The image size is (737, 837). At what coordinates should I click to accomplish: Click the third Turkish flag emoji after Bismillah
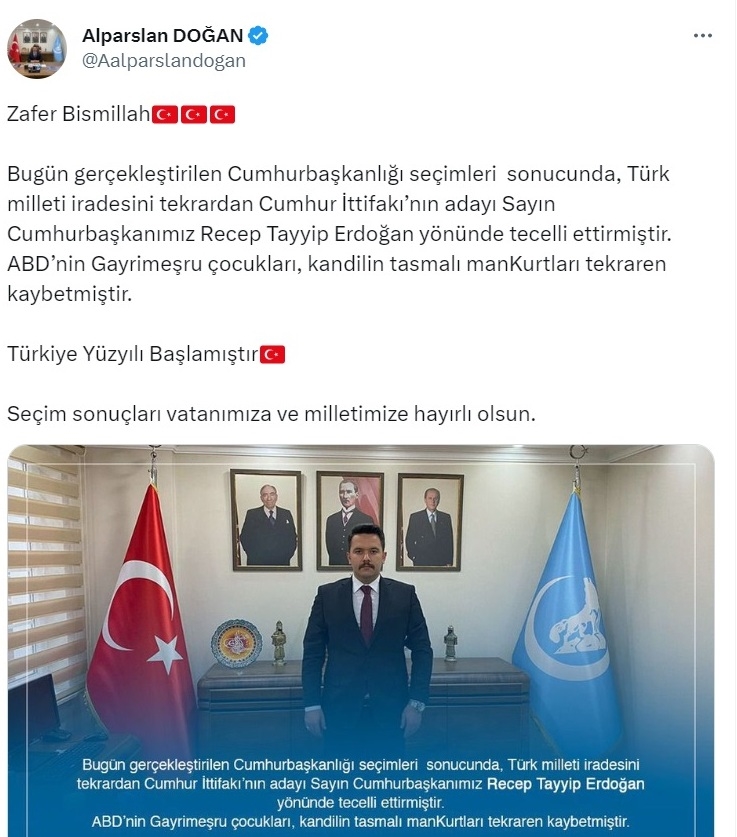point(223,114)
